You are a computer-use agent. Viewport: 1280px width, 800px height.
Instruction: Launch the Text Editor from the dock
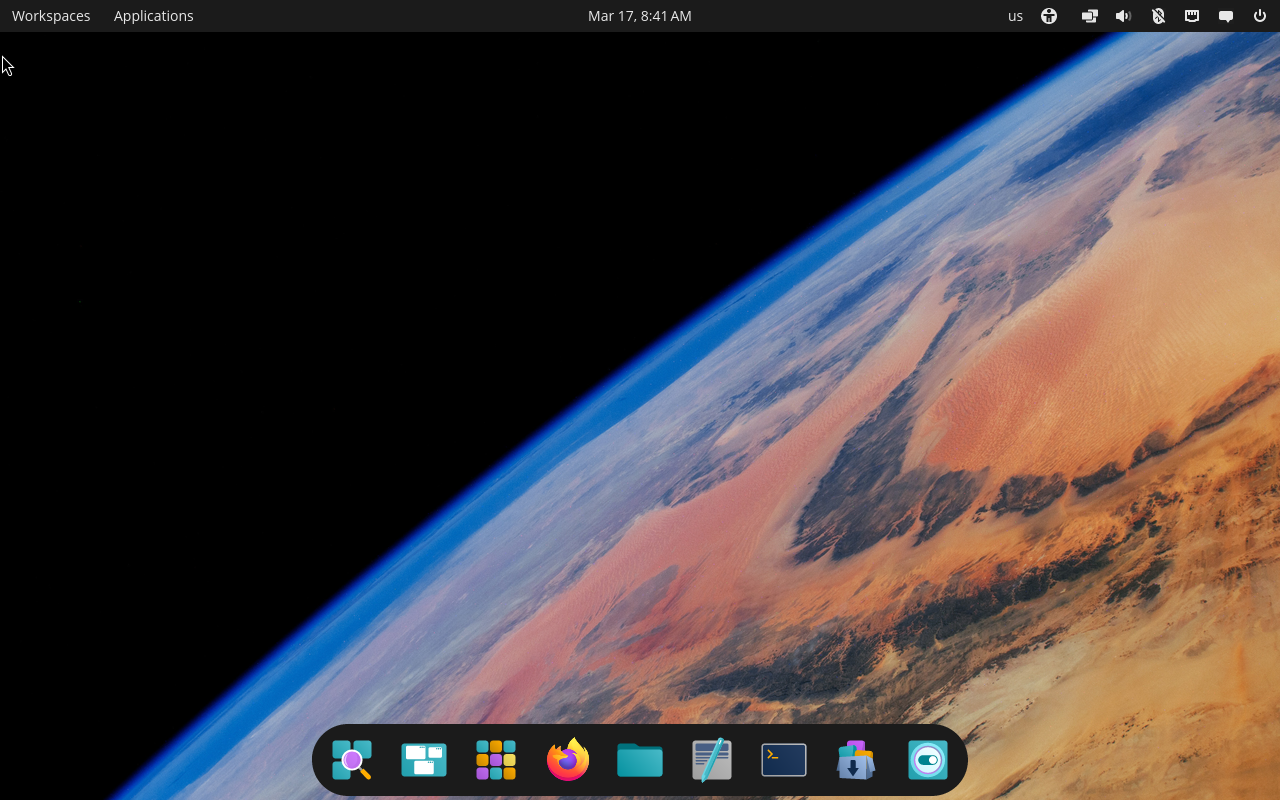712,760
